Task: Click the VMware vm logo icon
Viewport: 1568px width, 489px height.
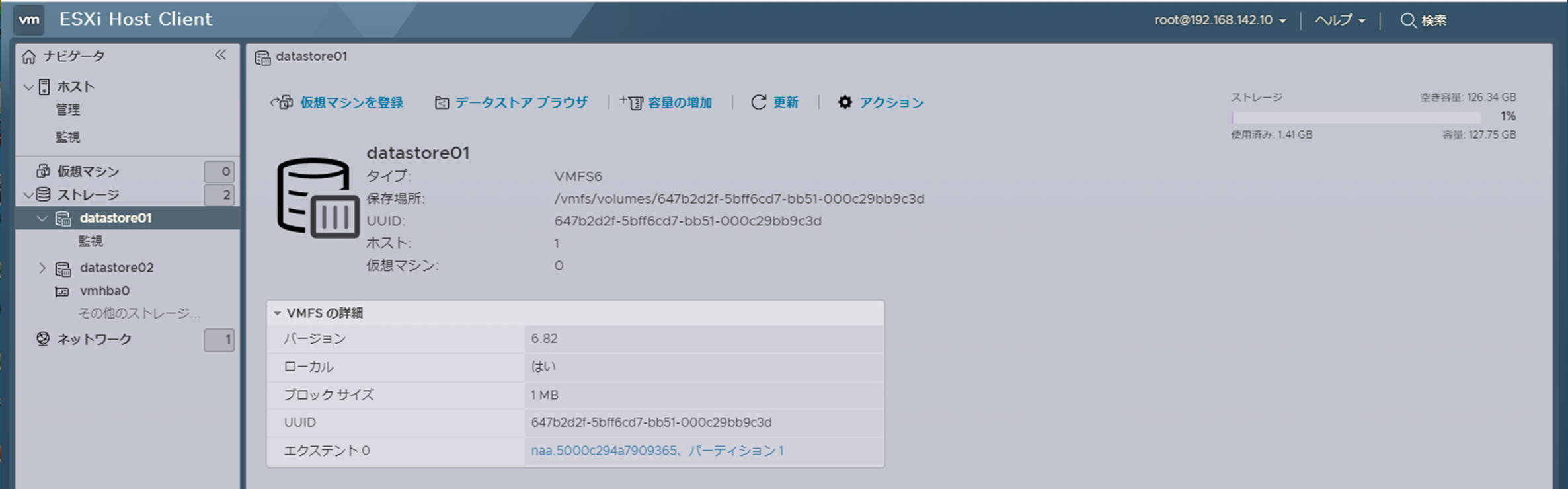Action: click(x=29, y=20)
